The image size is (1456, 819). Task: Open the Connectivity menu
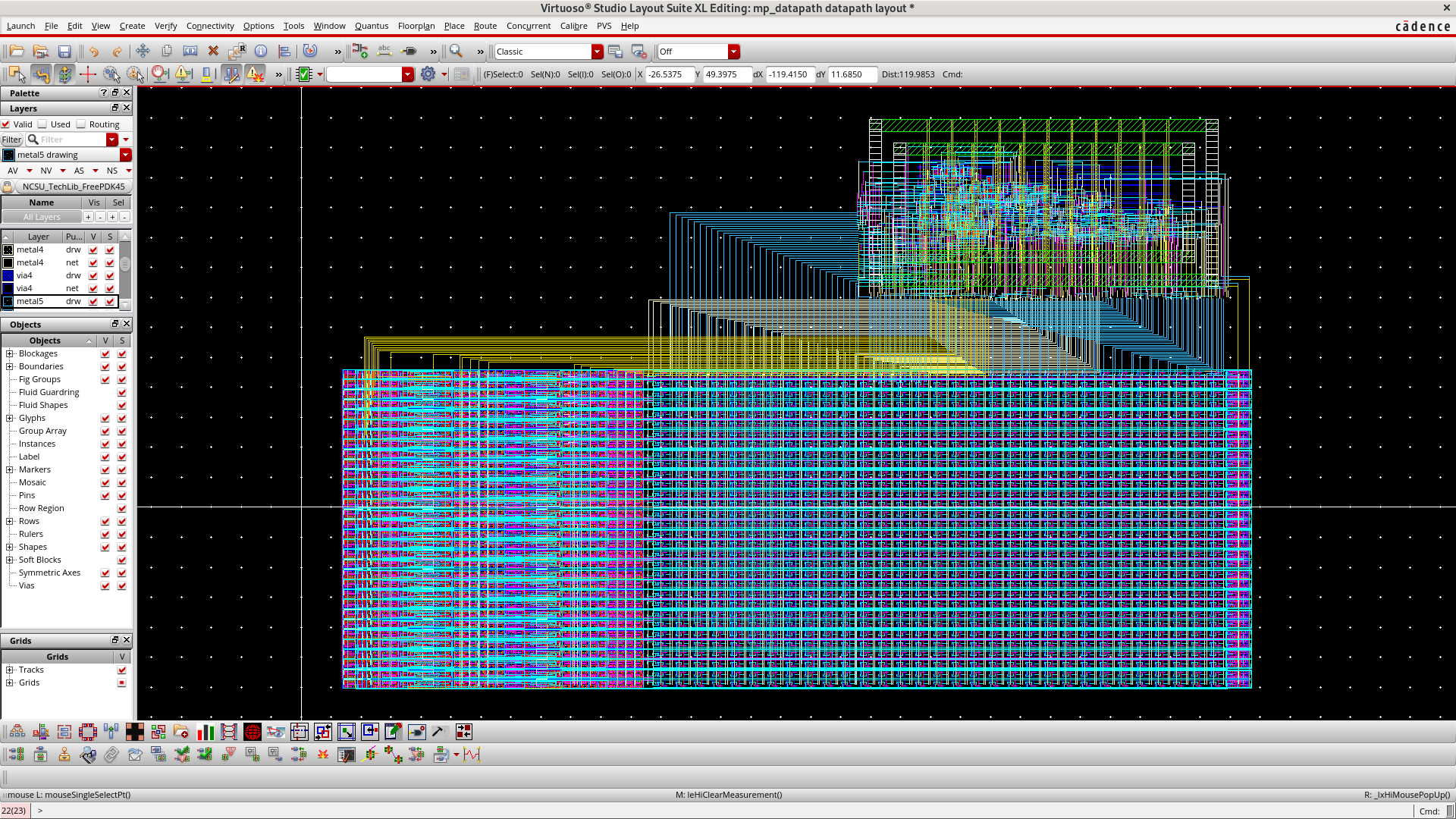point(210,26)
